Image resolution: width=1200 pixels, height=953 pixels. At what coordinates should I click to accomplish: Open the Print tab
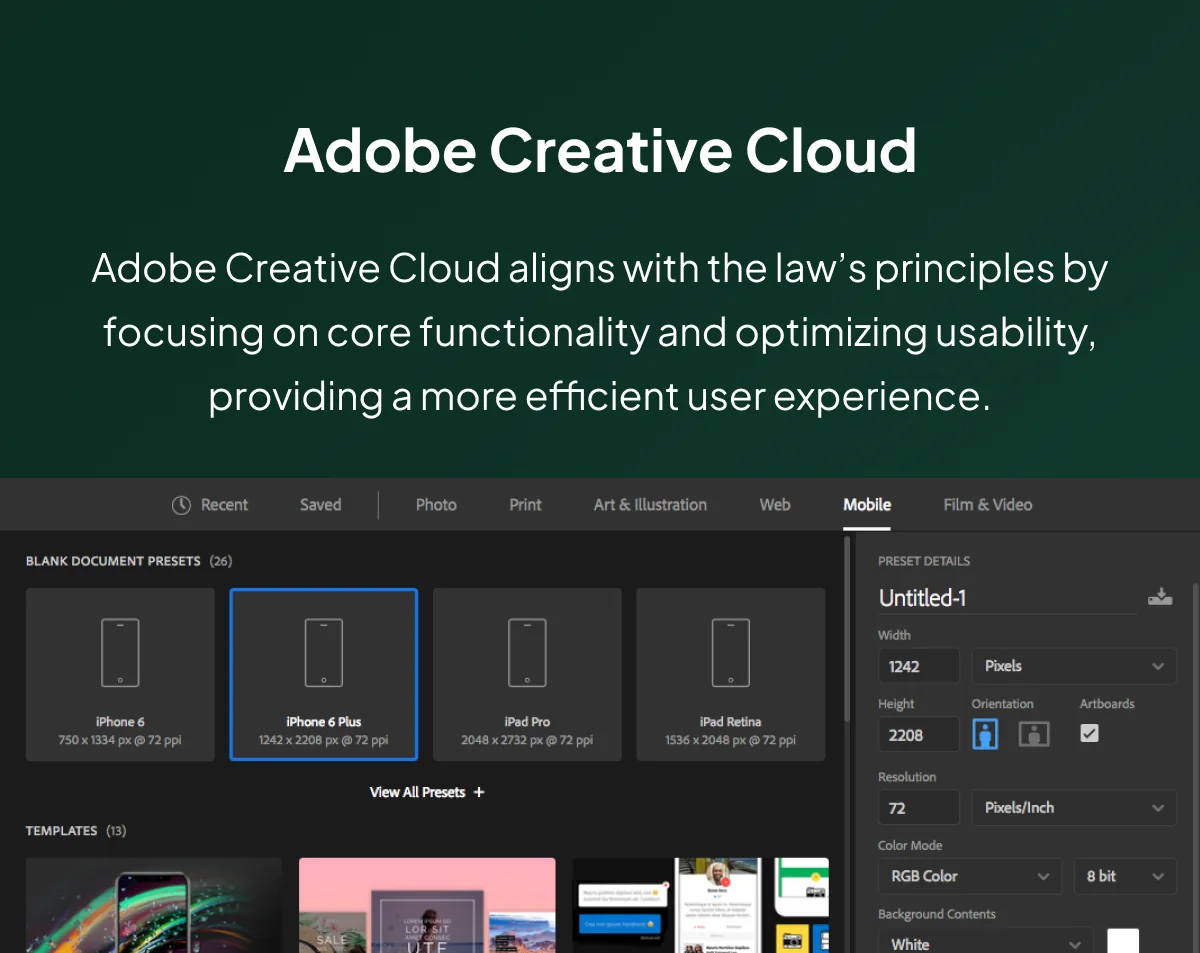click(x=525, y=505)
